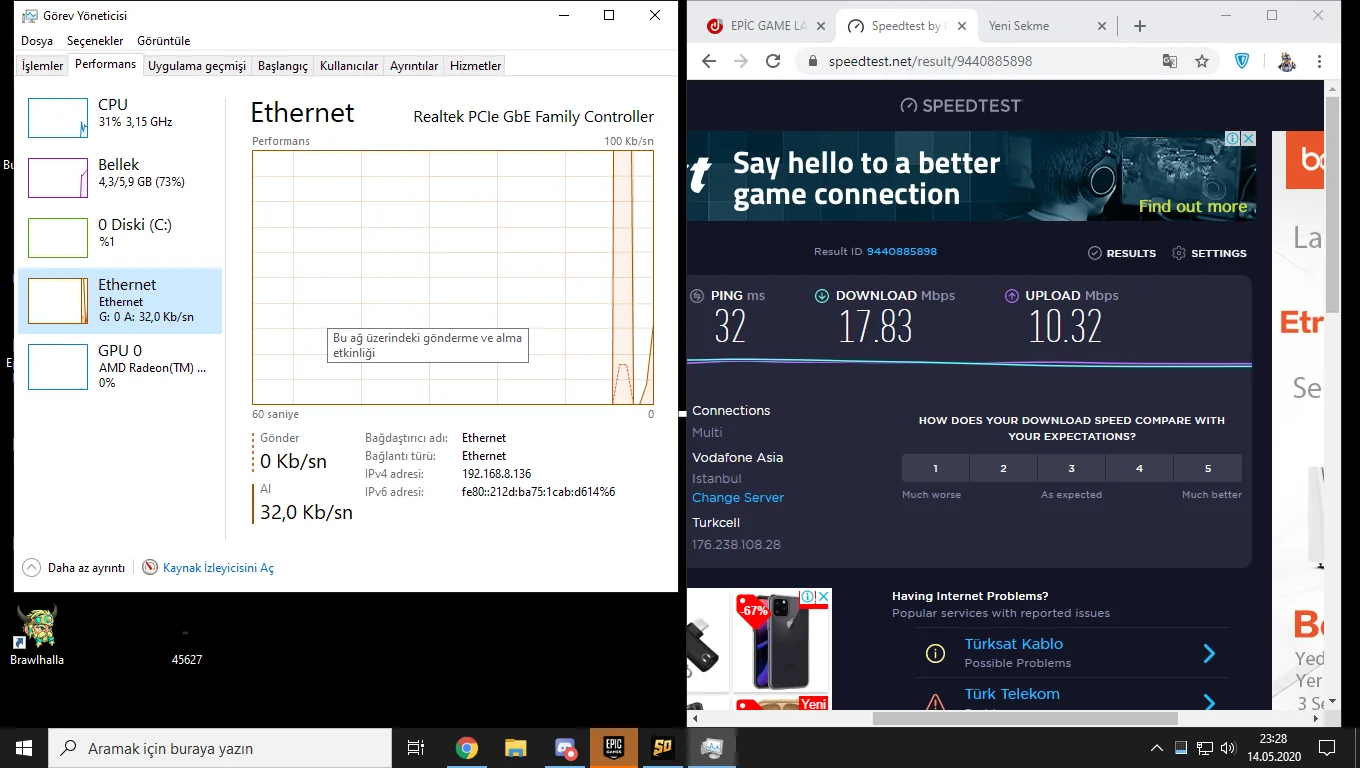Open the Brawlhalla desktop shortcut

click(37, 635)
